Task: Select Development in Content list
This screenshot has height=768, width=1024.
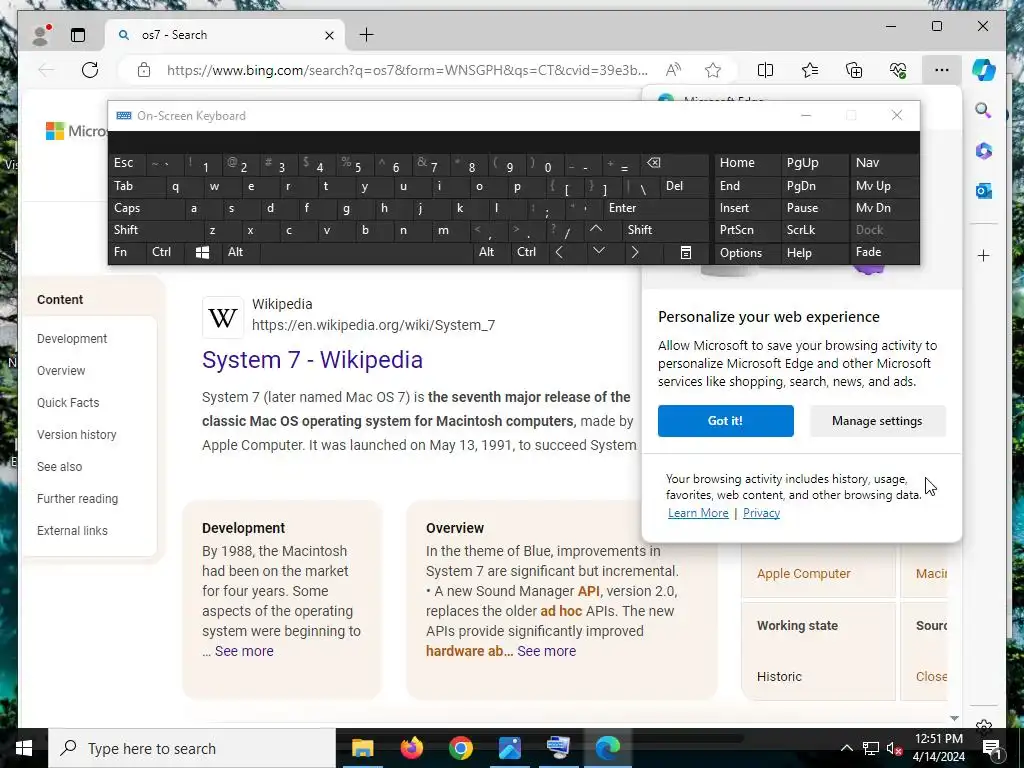Action: pyautogui.click(x=72, y=339)
